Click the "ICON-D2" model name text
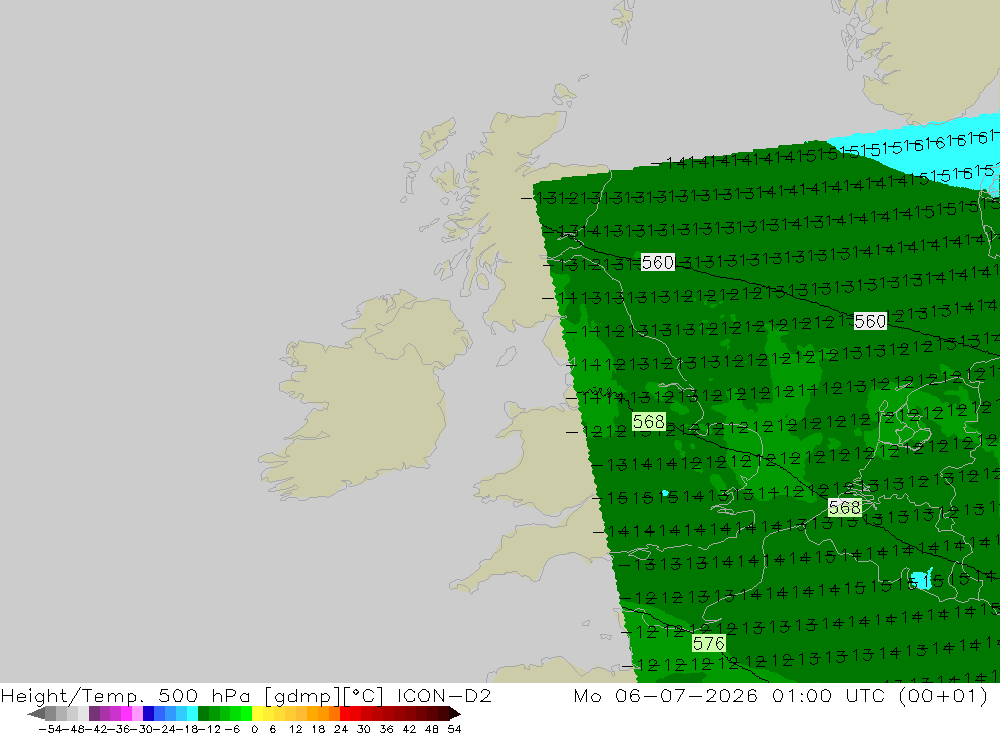 pos(444,695)
